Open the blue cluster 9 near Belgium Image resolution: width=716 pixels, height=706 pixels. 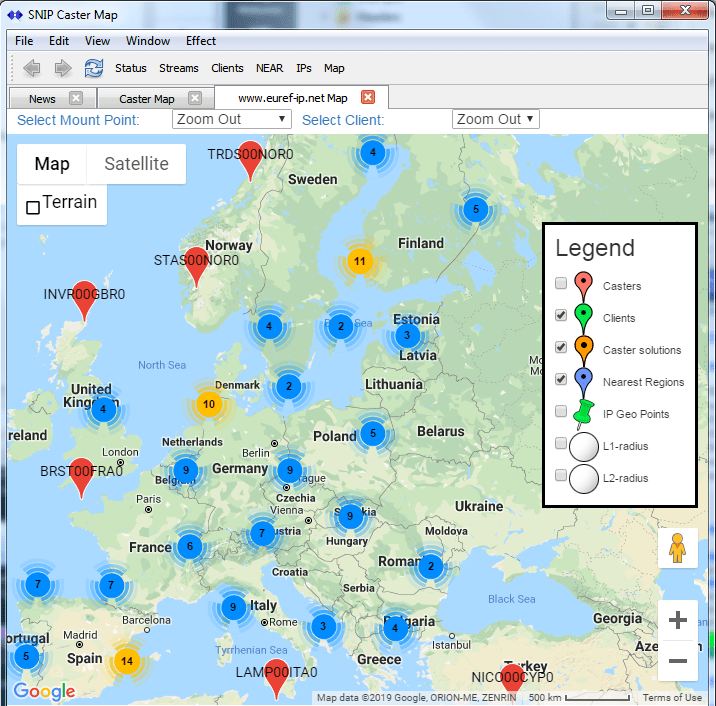(x=186, y=470)
